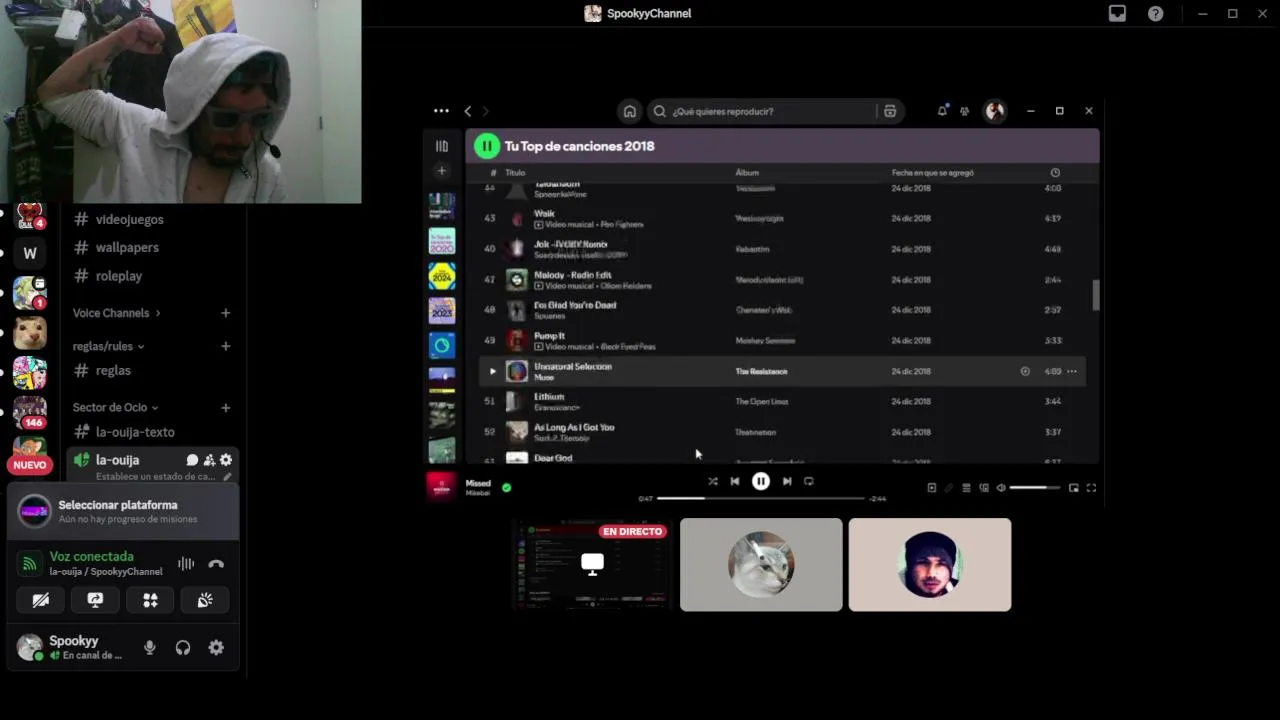Select the cat avatar participant tile
This screenshot has width=1280, height=720.
click(x=761, y=564)
